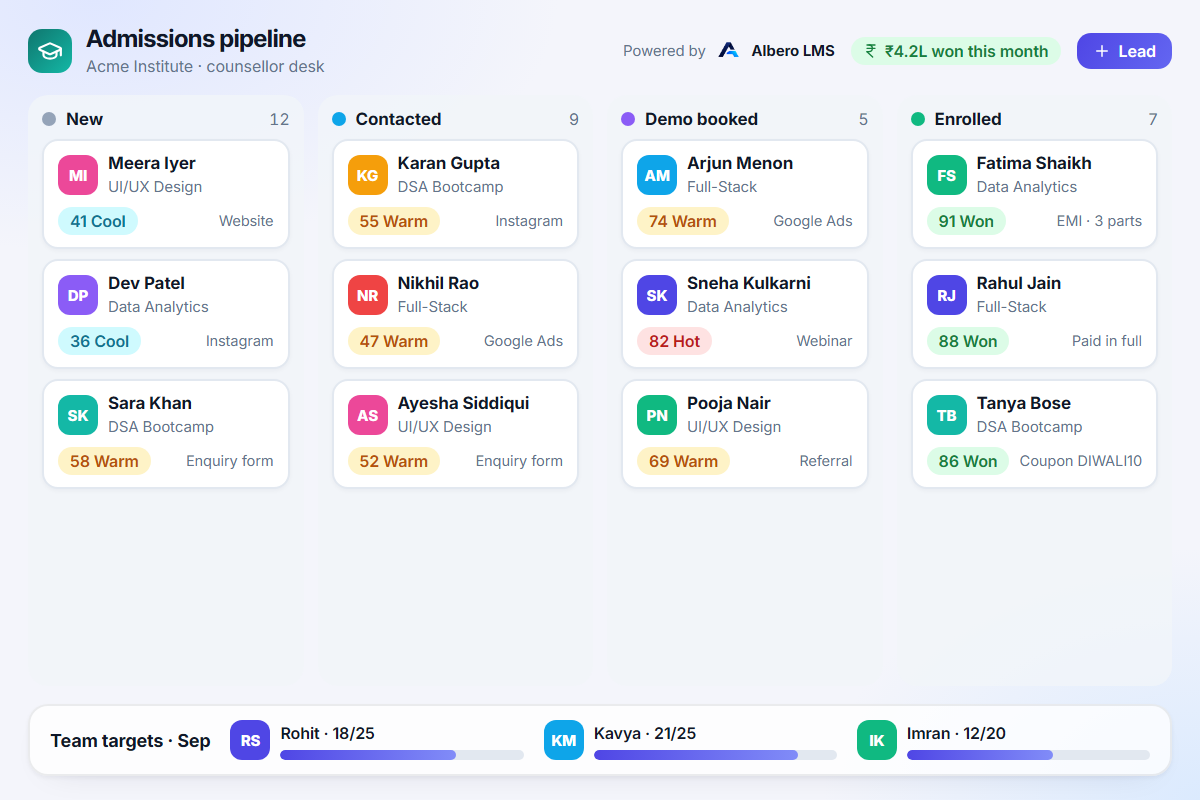Screen dimensions: 1200x800
Task: Click Fatima Shaikh's FS avatar
Action: pyautogui.click(x=947, y=175)
